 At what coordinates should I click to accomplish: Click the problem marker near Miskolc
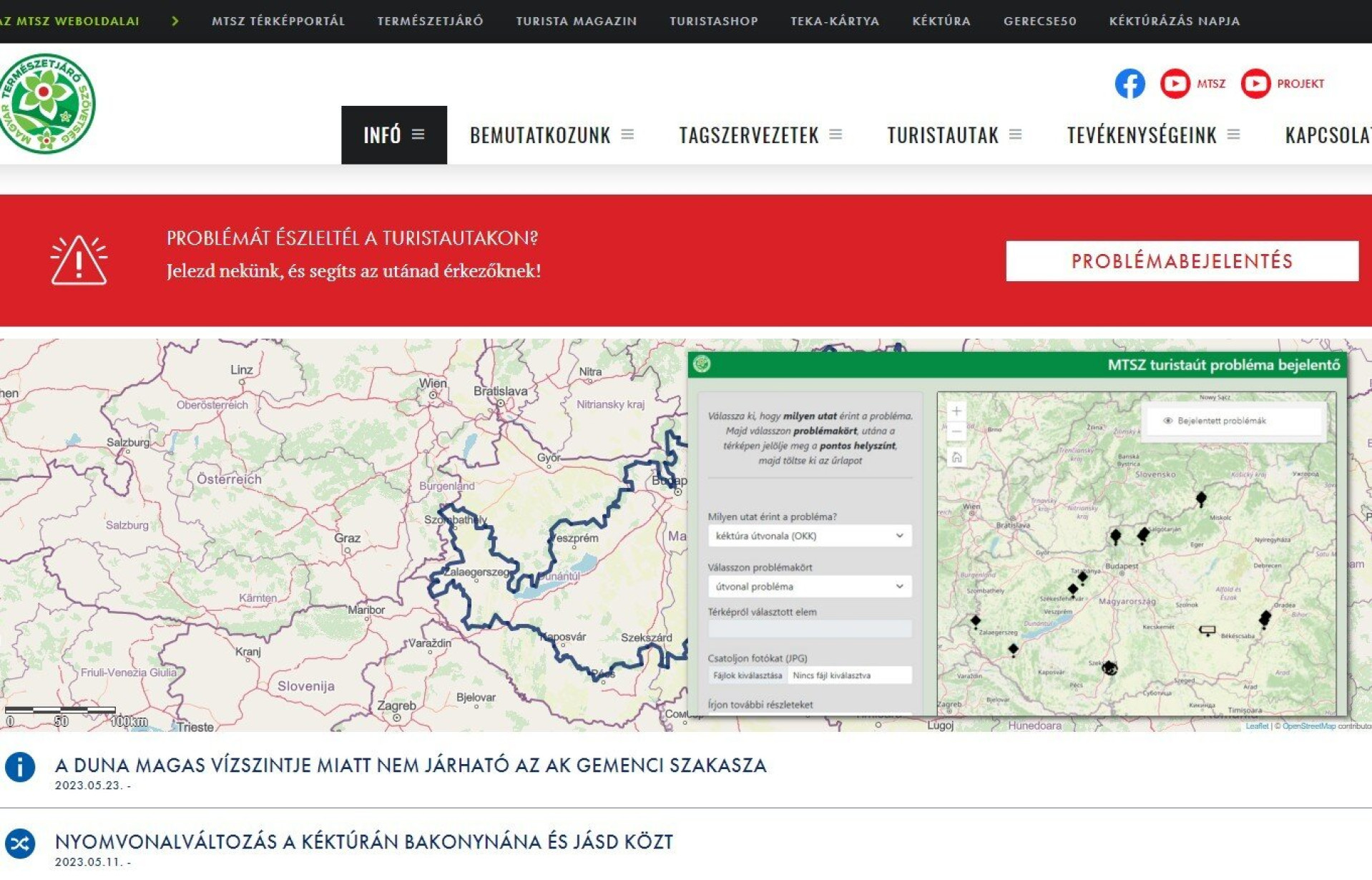point(1201,499)
